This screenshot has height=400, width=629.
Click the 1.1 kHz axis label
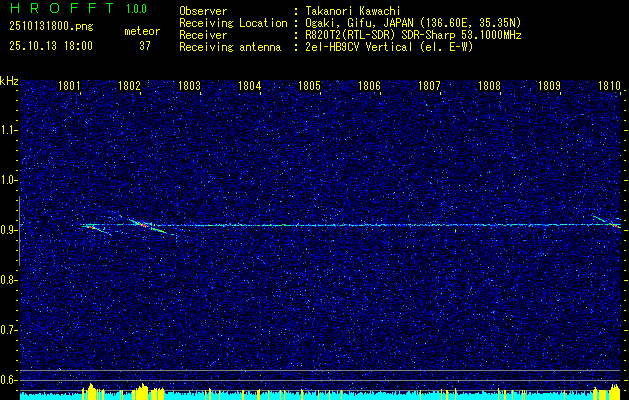tap(9, 130)
